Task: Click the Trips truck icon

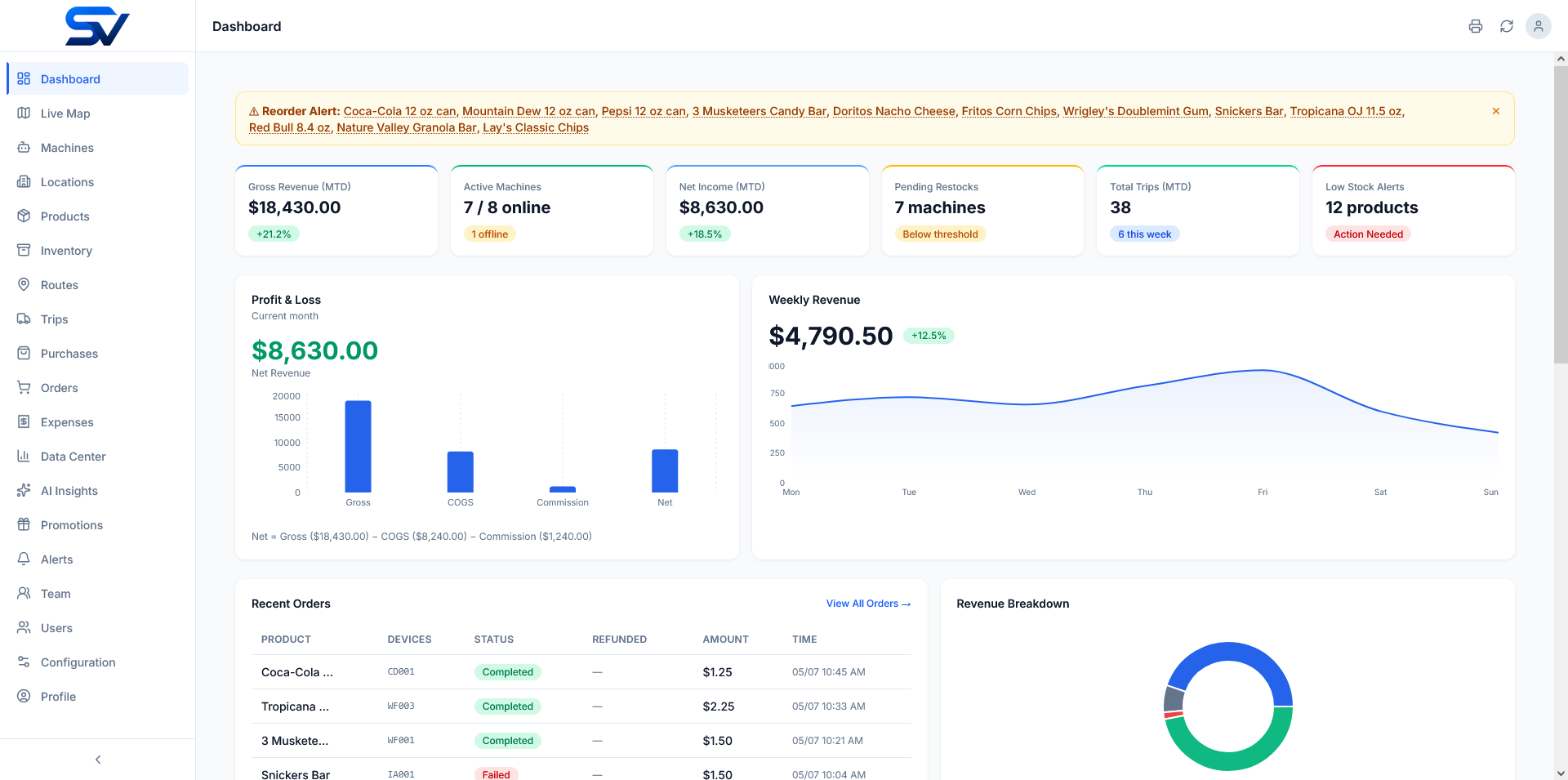Action: click(24, 319)
